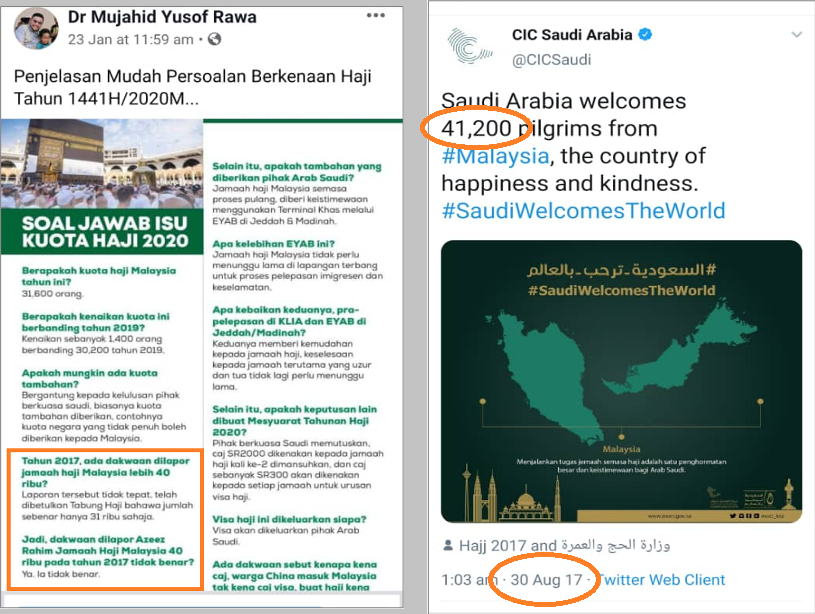Click the blue verified badge
This screenshot has height=614, width=815.
pyautogui.click(x=645, y=35)
